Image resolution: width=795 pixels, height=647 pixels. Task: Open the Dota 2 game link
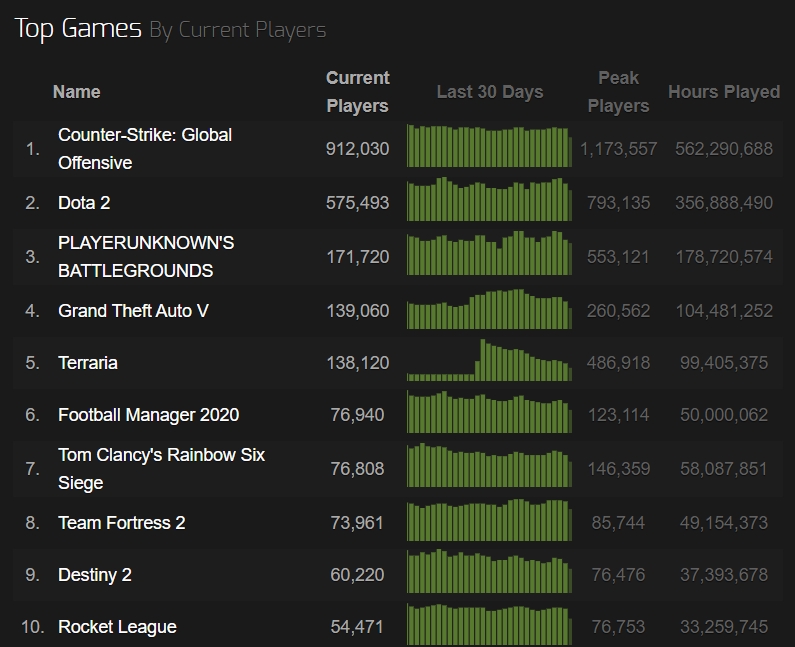[x=84, y=203]
